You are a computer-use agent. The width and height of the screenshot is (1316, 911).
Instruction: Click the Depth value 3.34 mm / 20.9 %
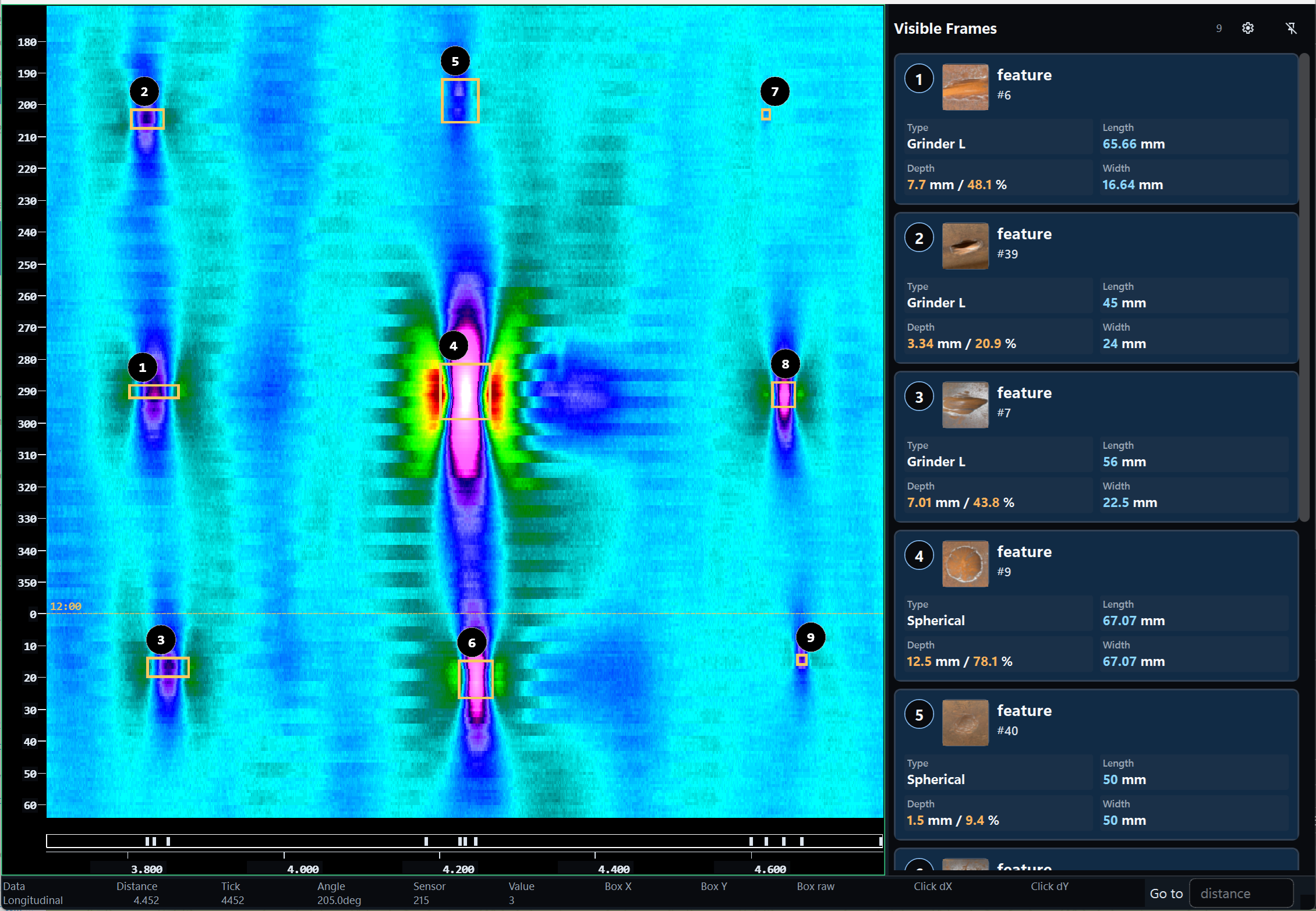961,343
